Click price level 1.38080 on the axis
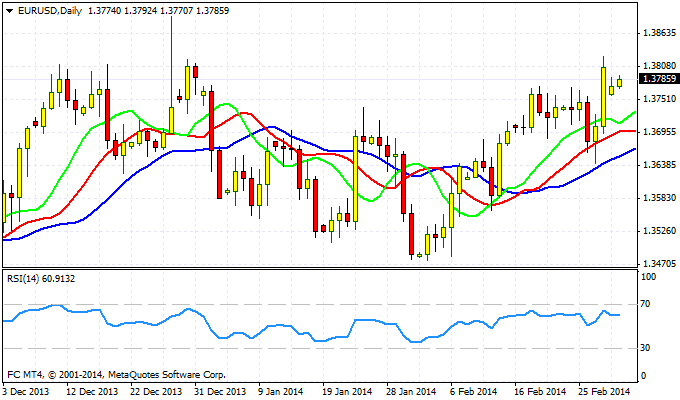Viewport: 680px width, 400px height. click(x=660, y=66)
